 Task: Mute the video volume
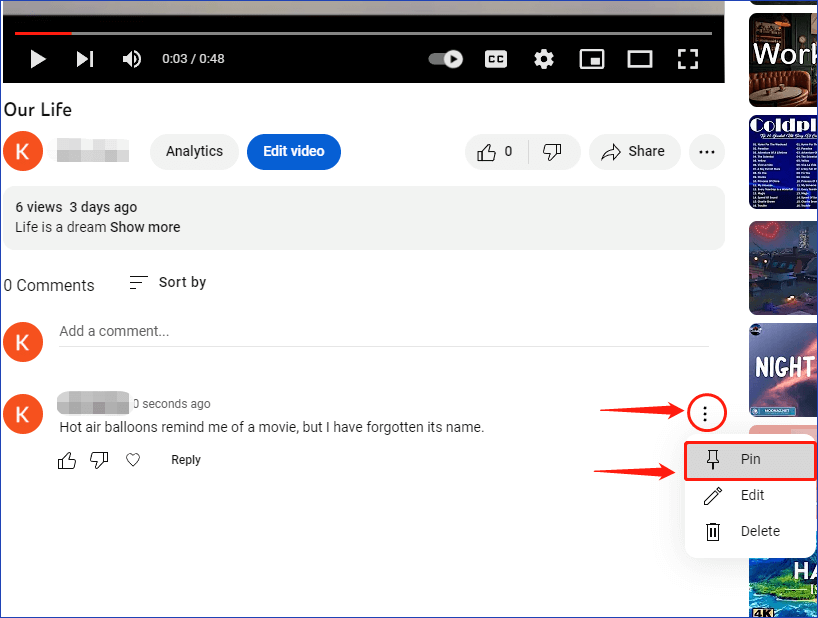131,59
